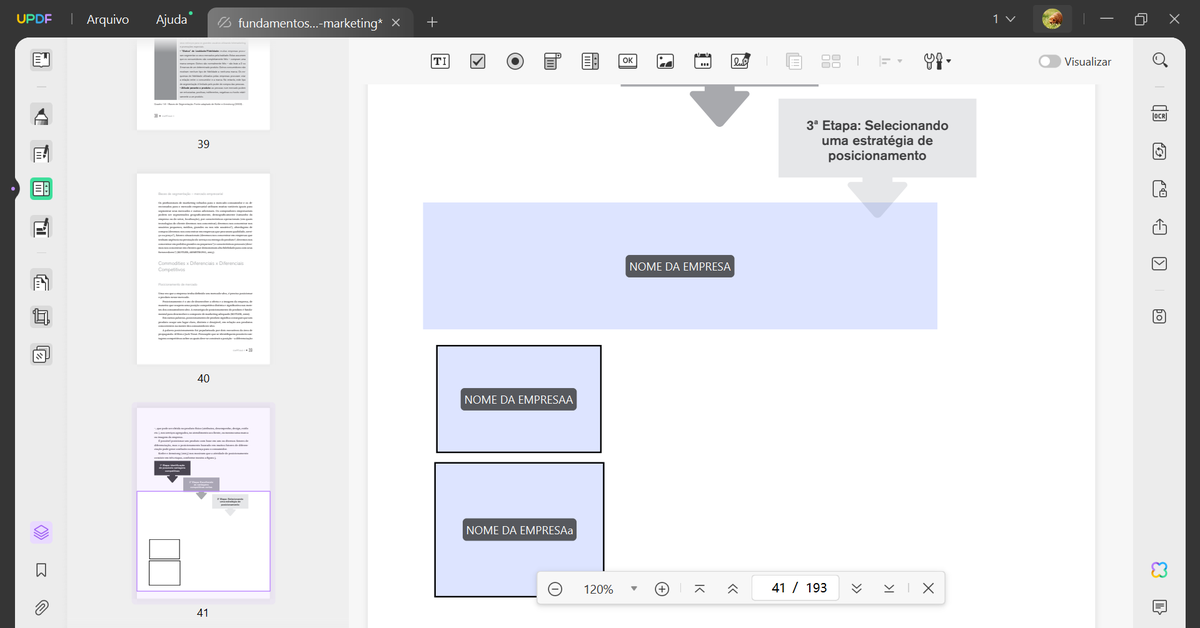Zoom in with the plus button
Image resolution: width=1200 pixels, height=628 pixels.
pyautogui.click(x=662, y=589)
